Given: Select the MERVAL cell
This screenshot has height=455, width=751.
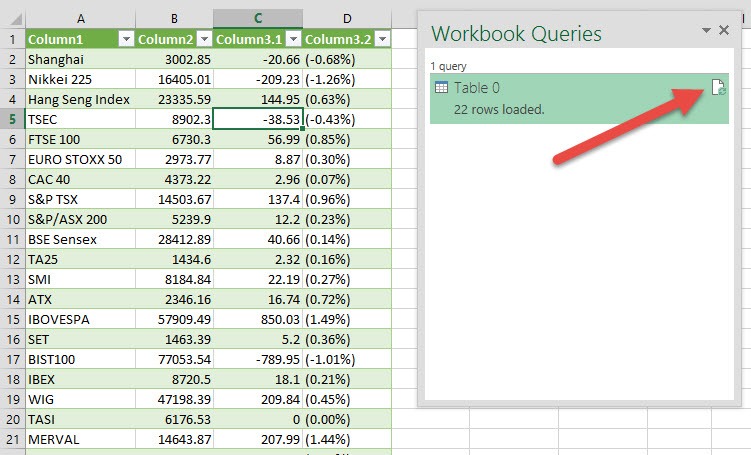Looking at the screenshot, I should (80, 439).
